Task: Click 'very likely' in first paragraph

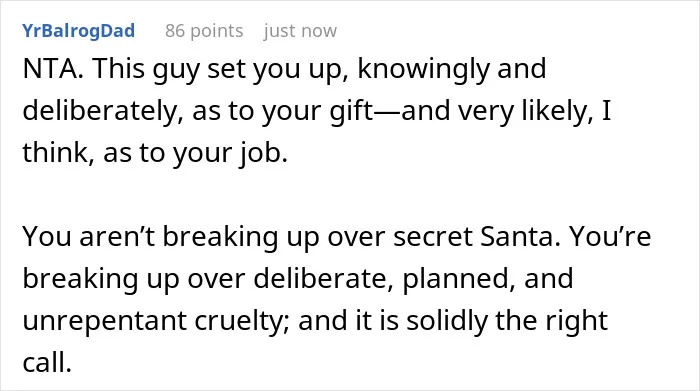Action: (x=526, y=112)
